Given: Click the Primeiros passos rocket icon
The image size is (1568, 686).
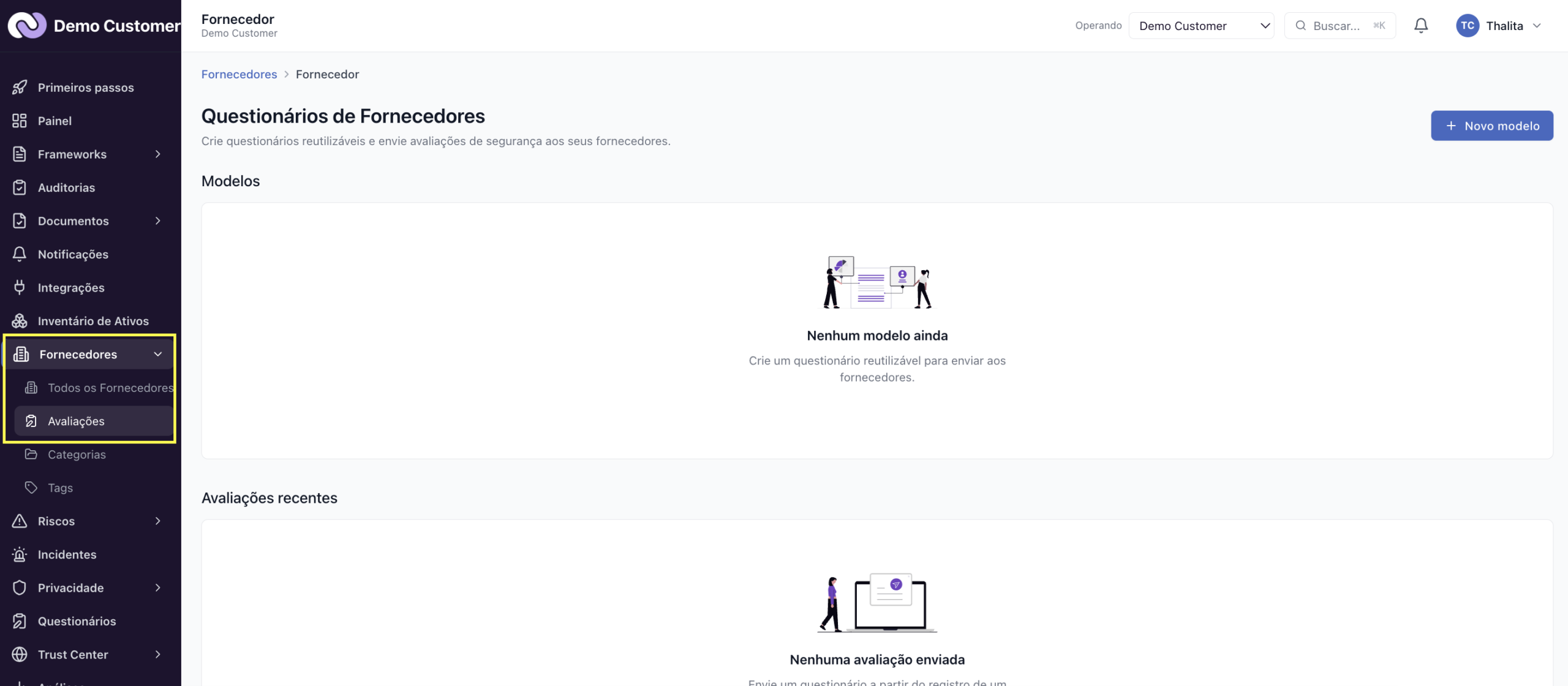Looking at the screenshot, I should [x=20, y=87].
